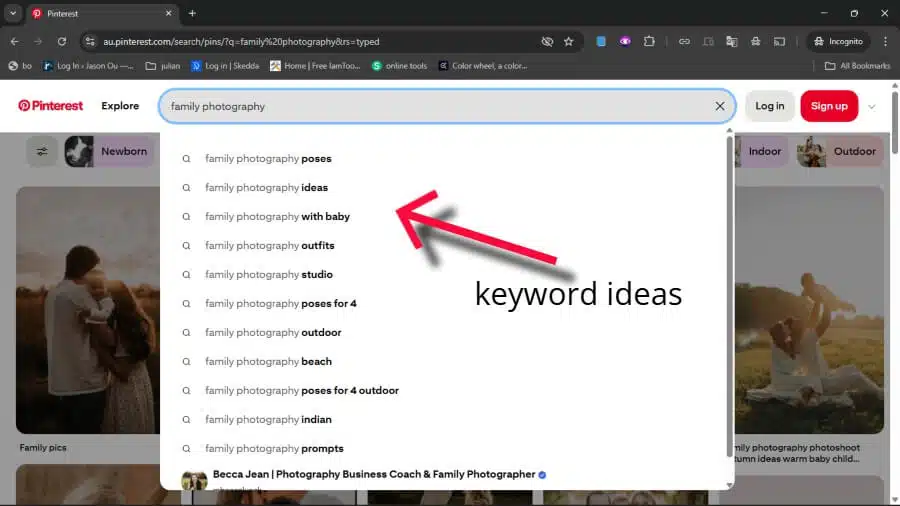Image resolution: width=900 pixels, height=506 pixels.
Task: Select the 'family photography ideas' suggestion
Action: pyautogui.click(x=266, y=188)
